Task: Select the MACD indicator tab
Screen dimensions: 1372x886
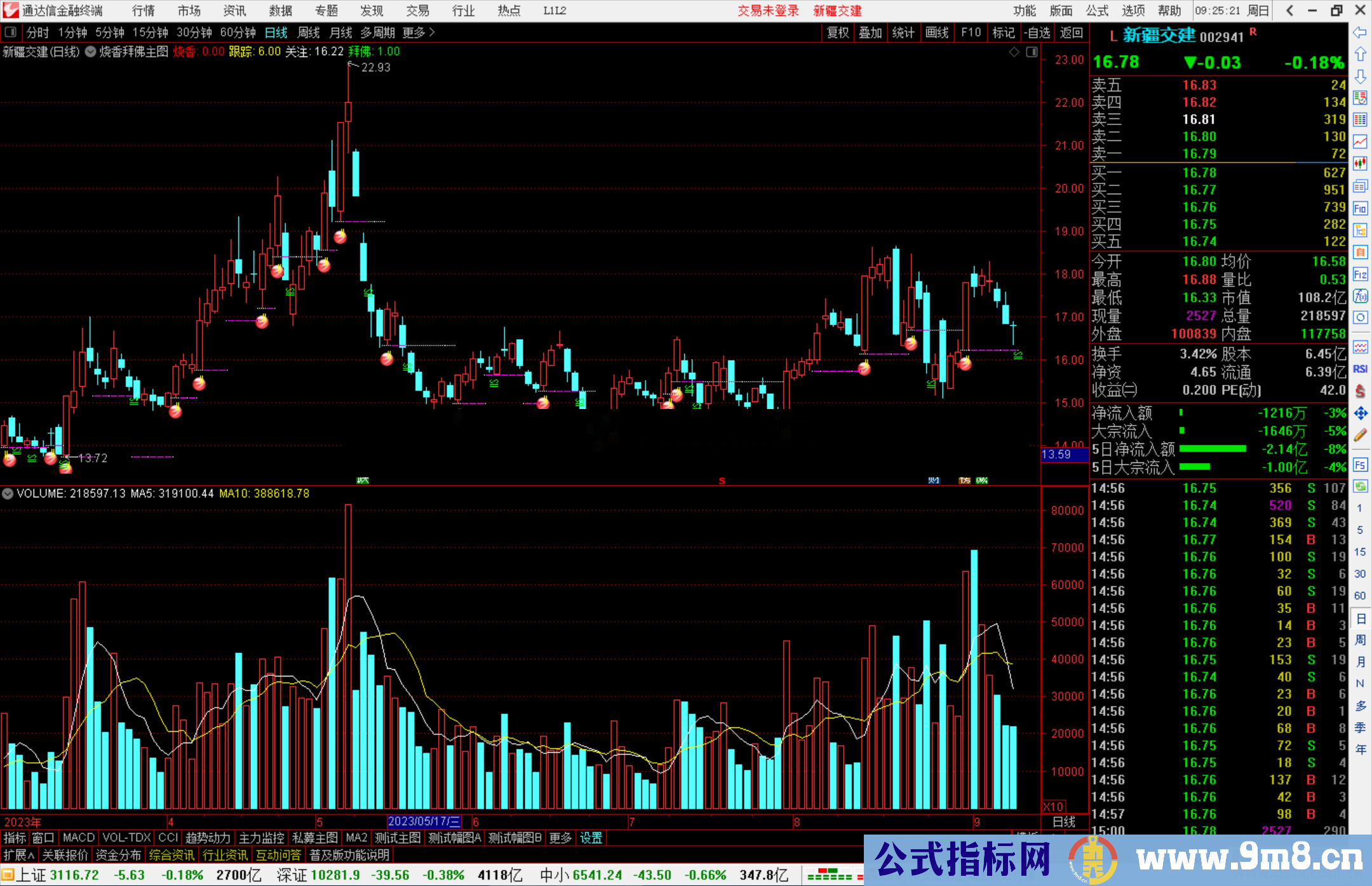Action: click(78, 838)
